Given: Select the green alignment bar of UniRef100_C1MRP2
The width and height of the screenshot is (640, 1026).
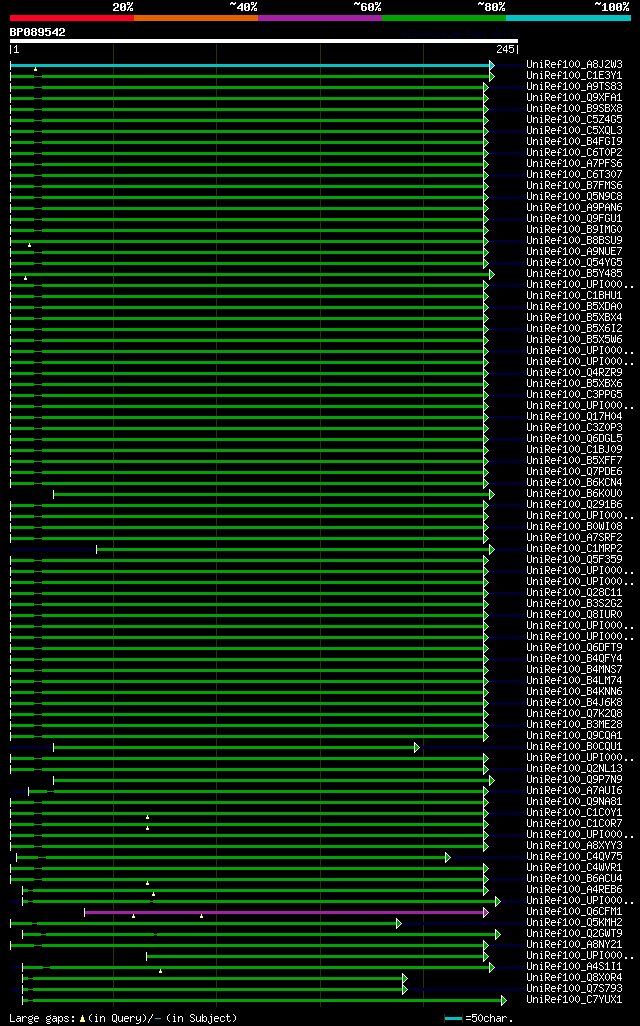Looking at the screenshot, I should click(294, 550).
